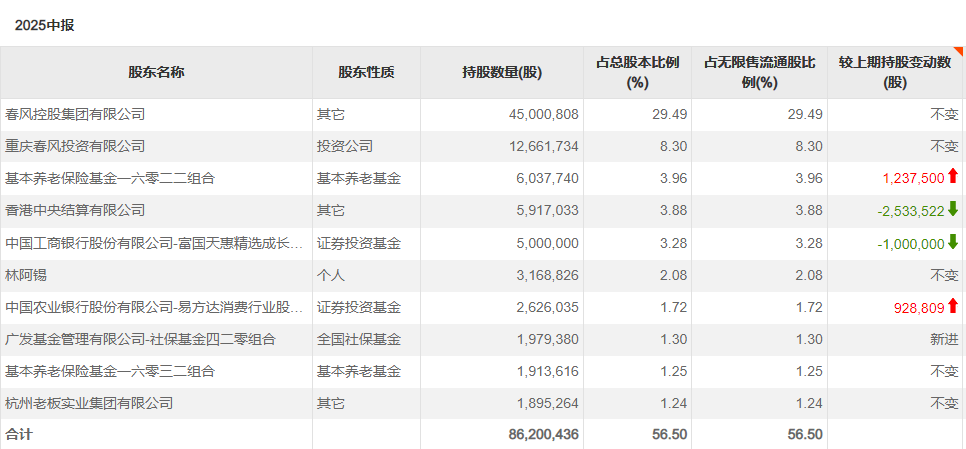Click the orange corner marker on last header
Image resolution: width=966 pixels, height=449 pixels.
(x=958, y=51)
